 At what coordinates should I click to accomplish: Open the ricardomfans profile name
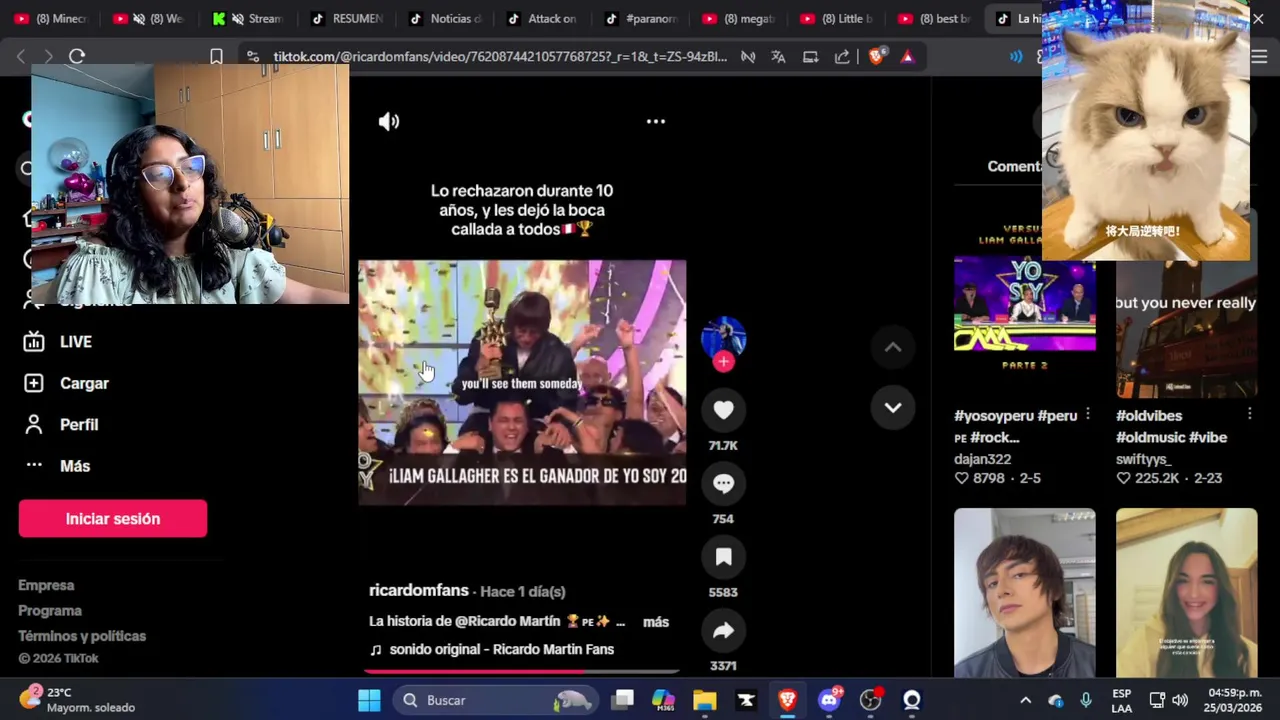(419, 591)
